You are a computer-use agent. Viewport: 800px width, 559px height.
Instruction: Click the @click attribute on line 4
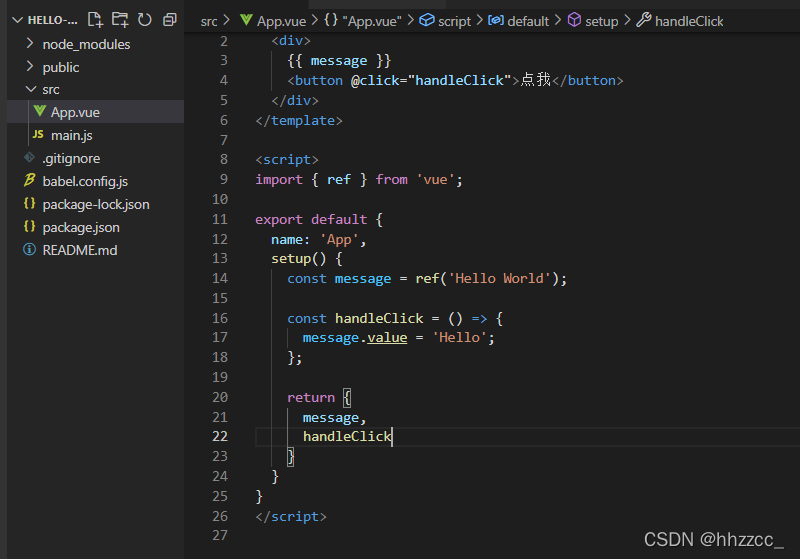(x=375, y=81)
